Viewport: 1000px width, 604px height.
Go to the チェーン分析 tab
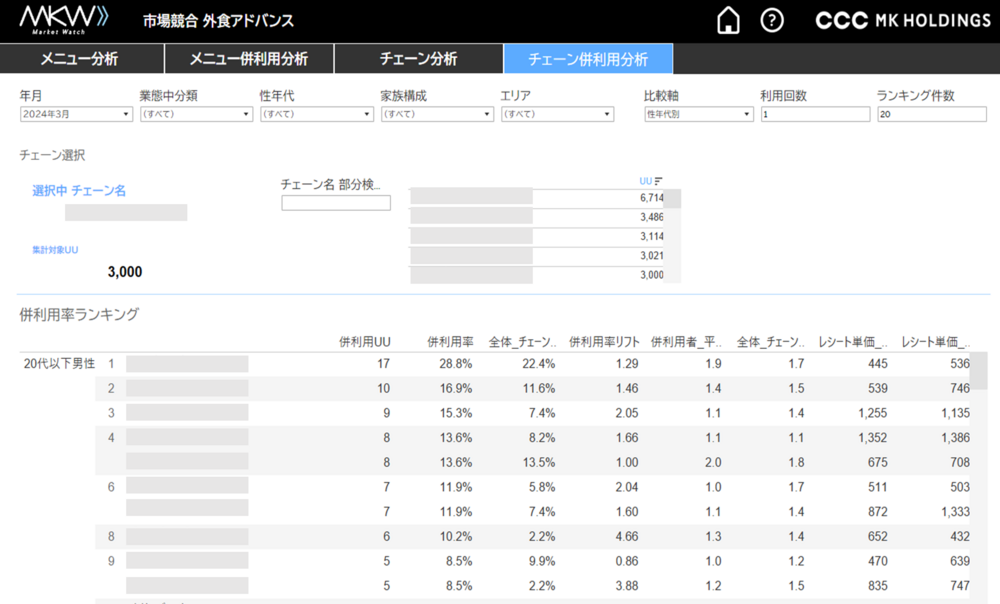click(418, 59)
